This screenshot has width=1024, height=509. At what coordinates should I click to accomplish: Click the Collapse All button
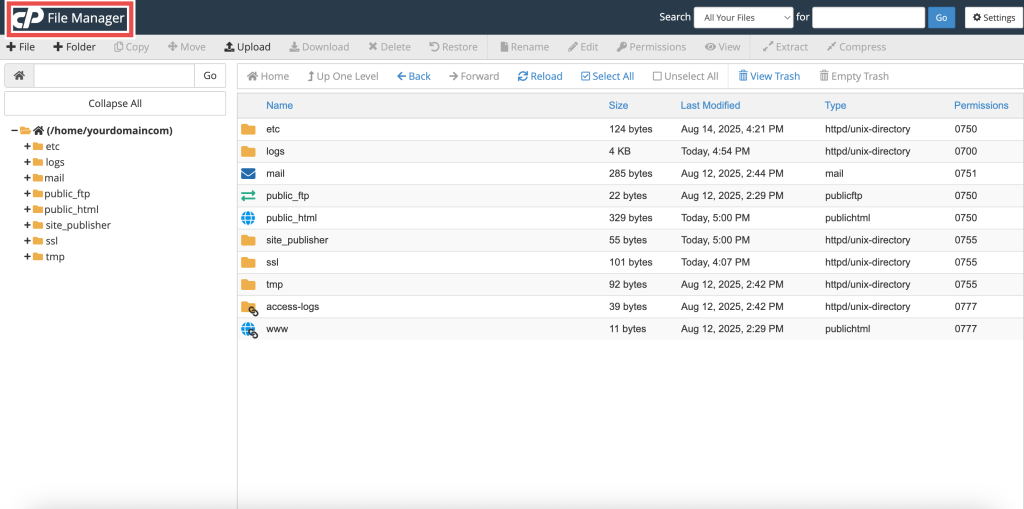click(x=115, y=103)
